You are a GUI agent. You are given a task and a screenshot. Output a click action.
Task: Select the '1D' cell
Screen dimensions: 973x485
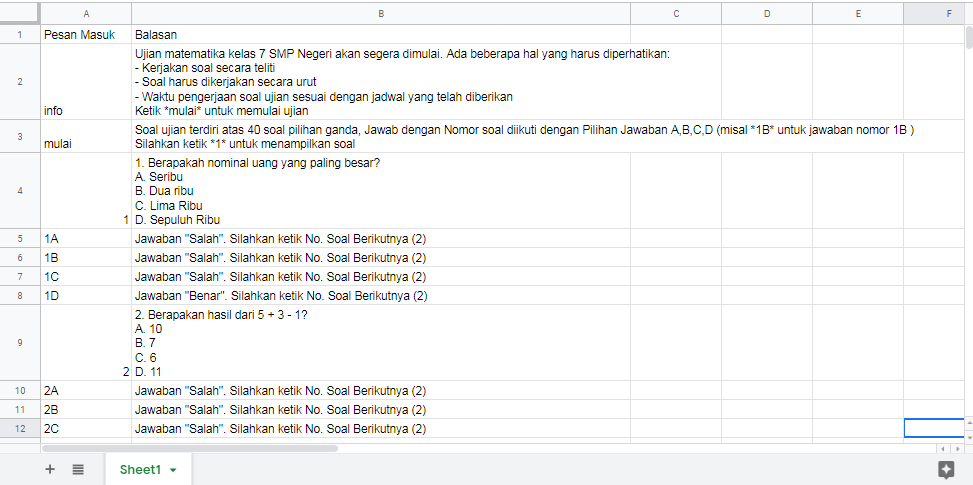[x=86, y=295]
